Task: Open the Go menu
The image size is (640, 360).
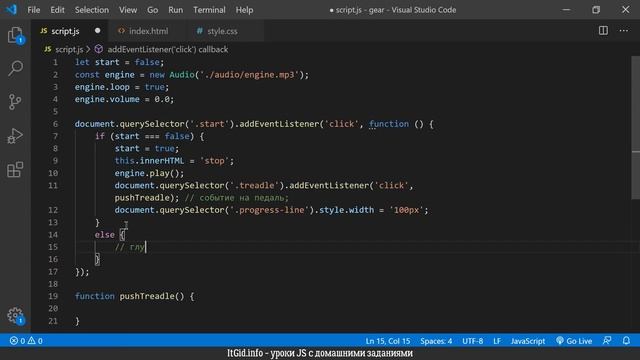Action: pyautogui.click(x=152, y=10)
